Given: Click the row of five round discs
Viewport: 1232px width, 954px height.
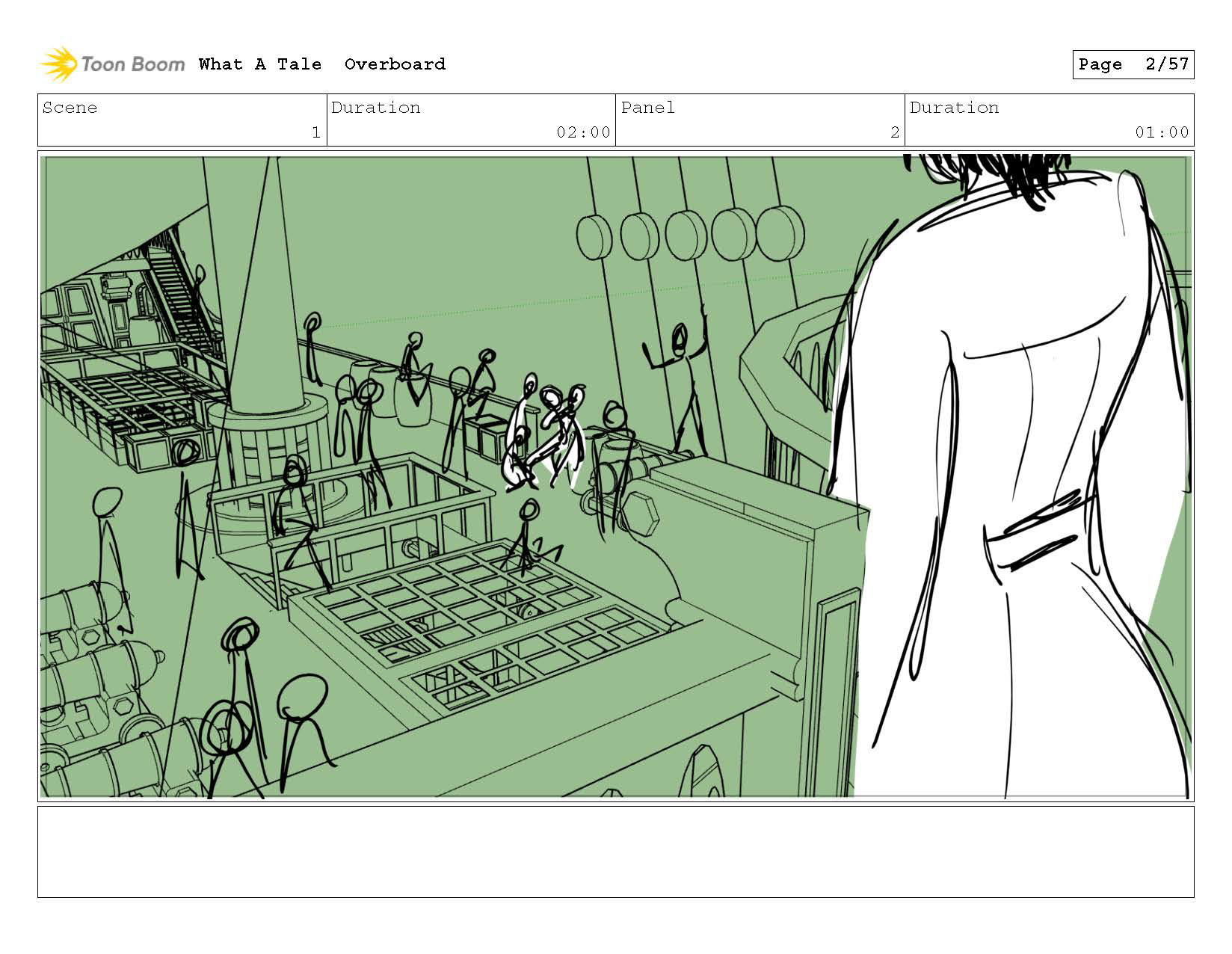Looking at the screenshot, I should point(690,233).
